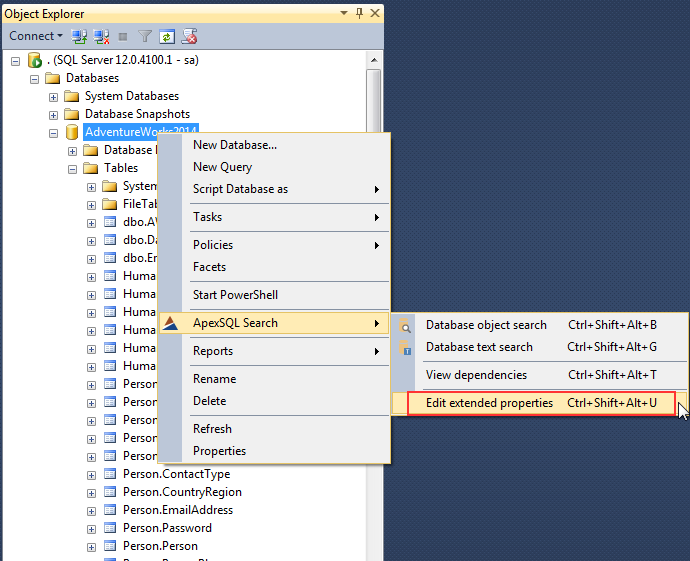Select Database object search option
This screenshot has height=561, width=690.
[540, 325]
